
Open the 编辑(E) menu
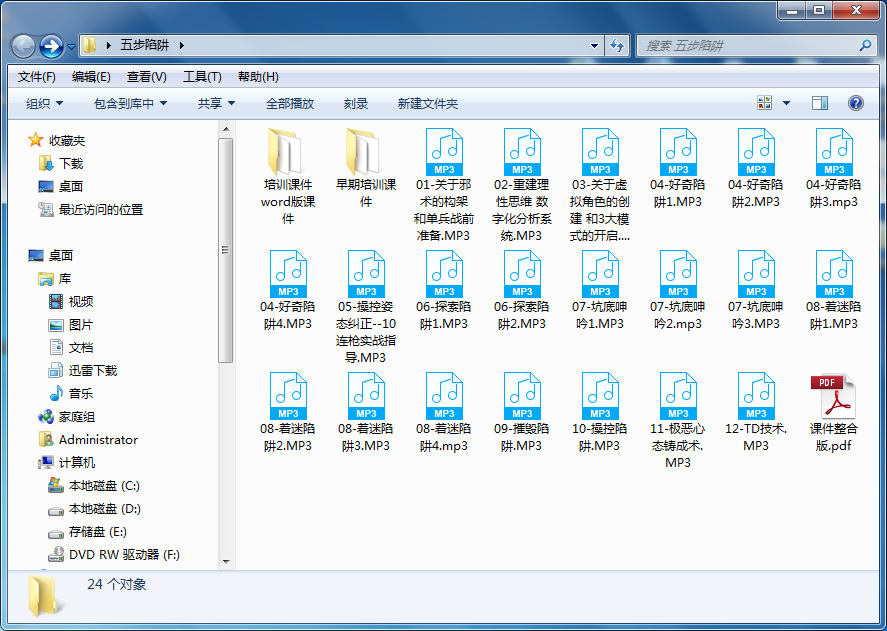click(x=91, y=77)
